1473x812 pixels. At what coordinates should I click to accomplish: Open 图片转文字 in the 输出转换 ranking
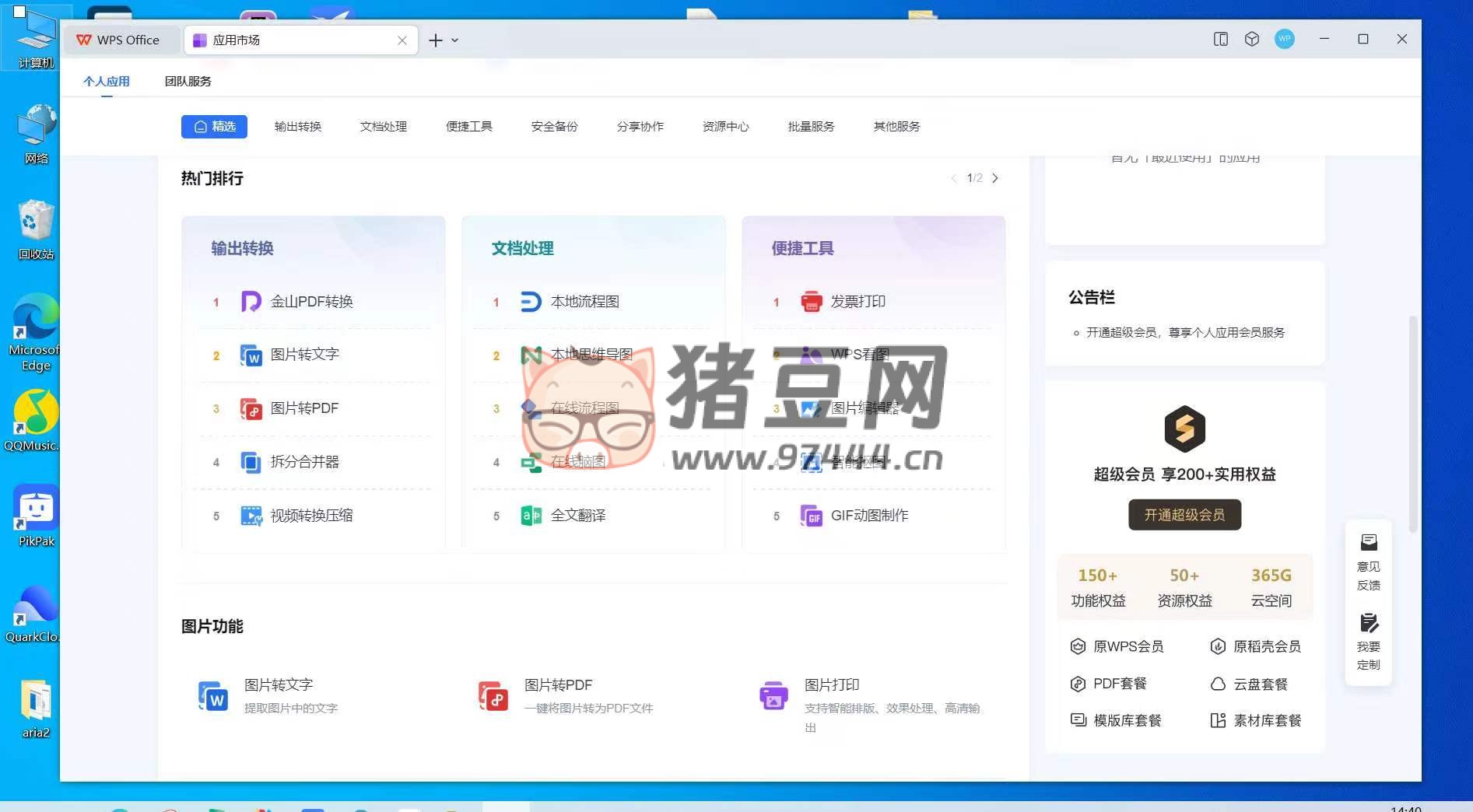[303, 355]
